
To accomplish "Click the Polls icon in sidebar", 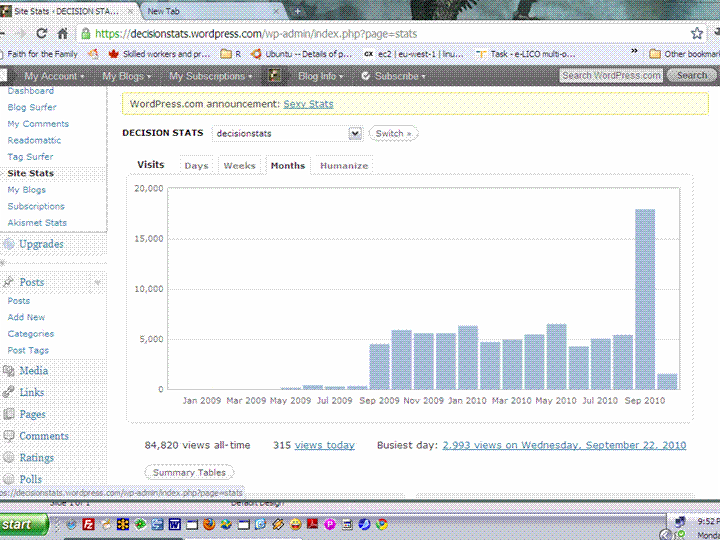I will click(9, 479).
